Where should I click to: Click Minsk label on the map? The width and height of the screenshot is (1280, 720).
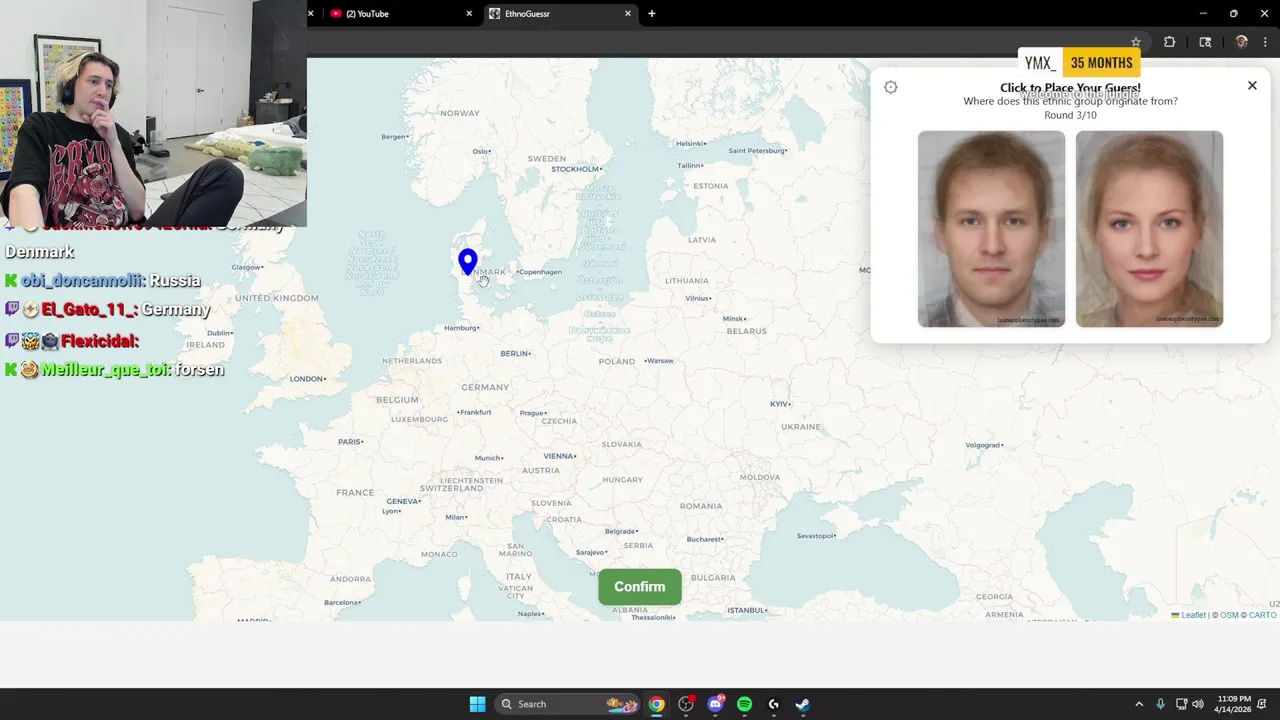tap(735, 319)
